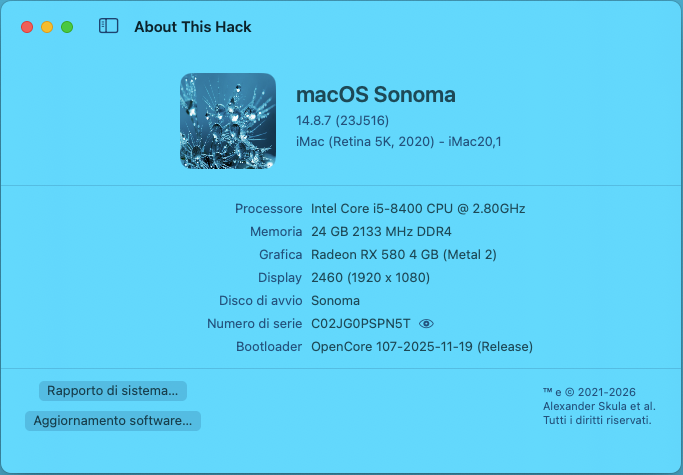
Task: Close the About This Hack window
Action: coord(27,27)
